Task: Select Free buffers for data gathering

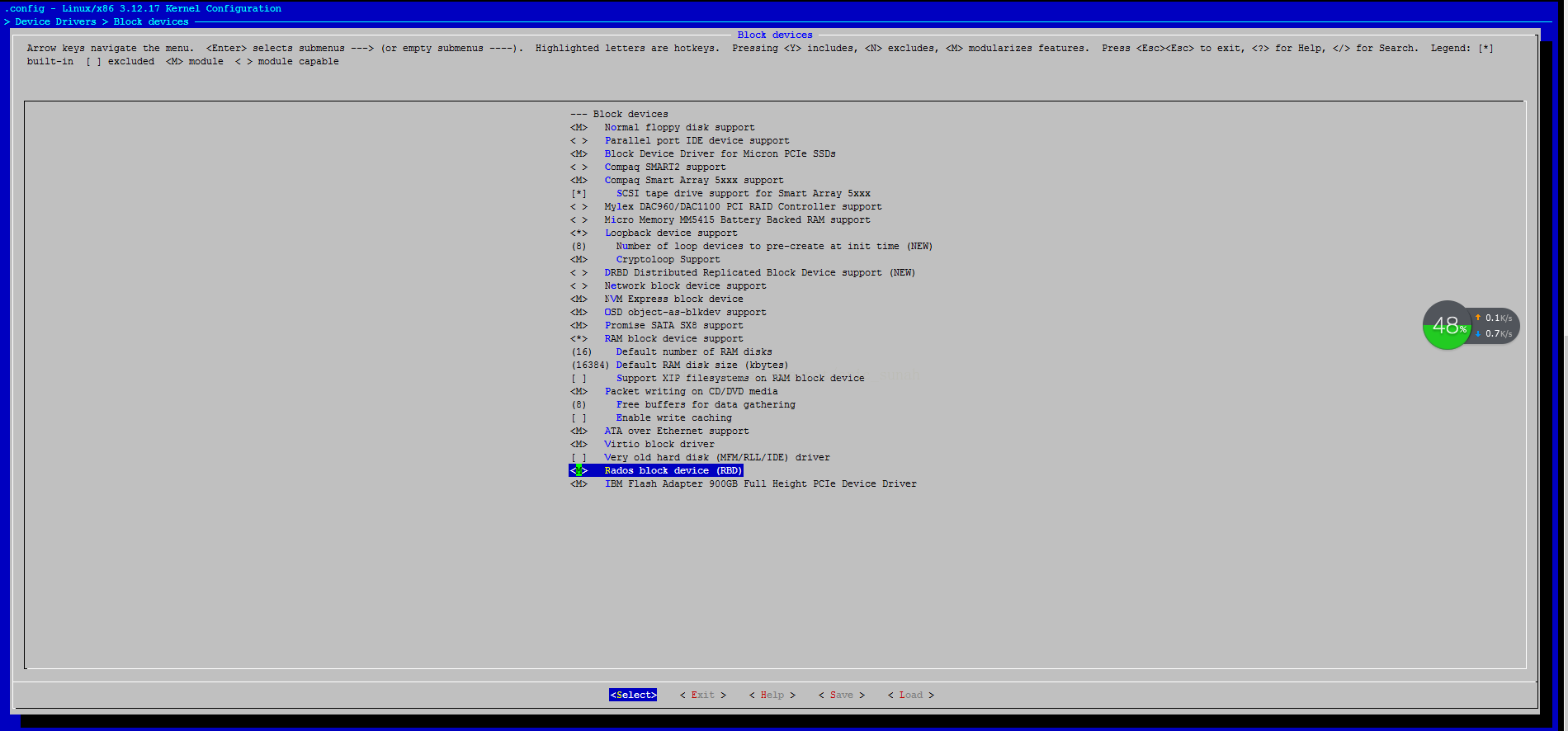Action: coord(682,404)
